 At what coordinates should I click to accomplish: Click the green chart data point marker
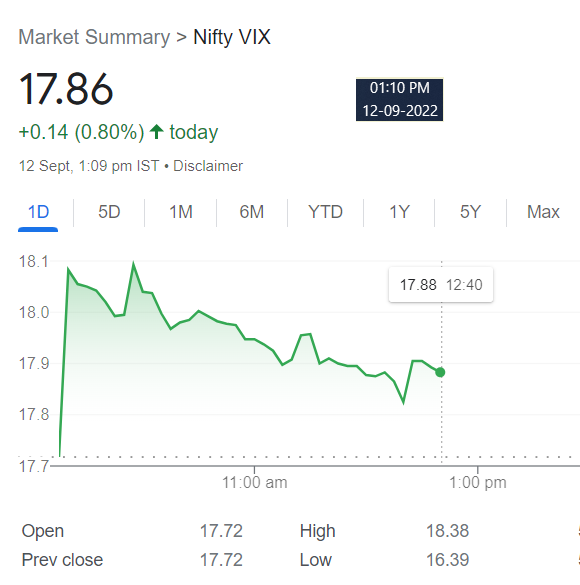(x=440, y=372)
